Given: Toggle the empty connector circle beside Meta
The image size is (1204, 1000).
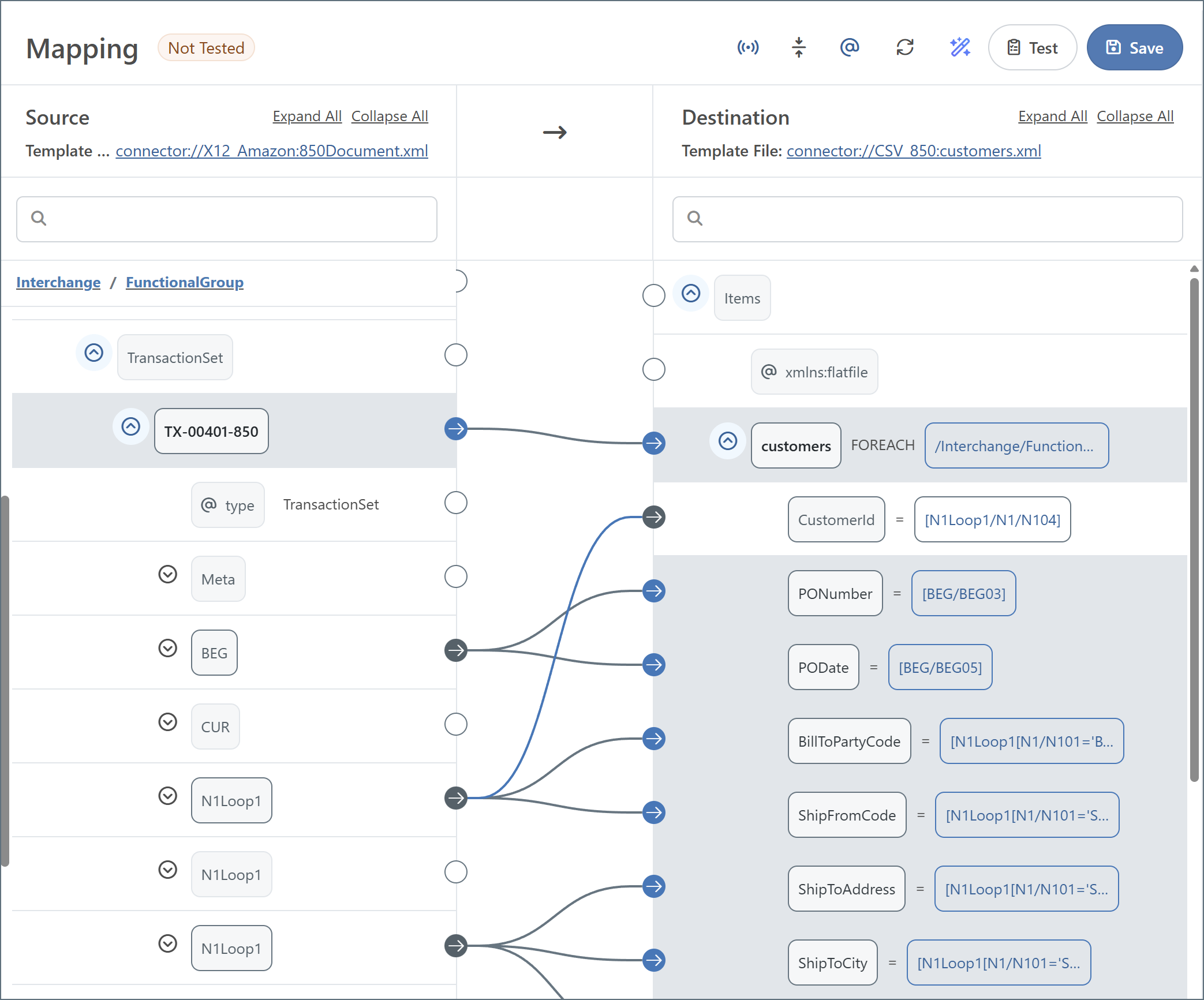Looking at the screenshot, I should point(456,576).
